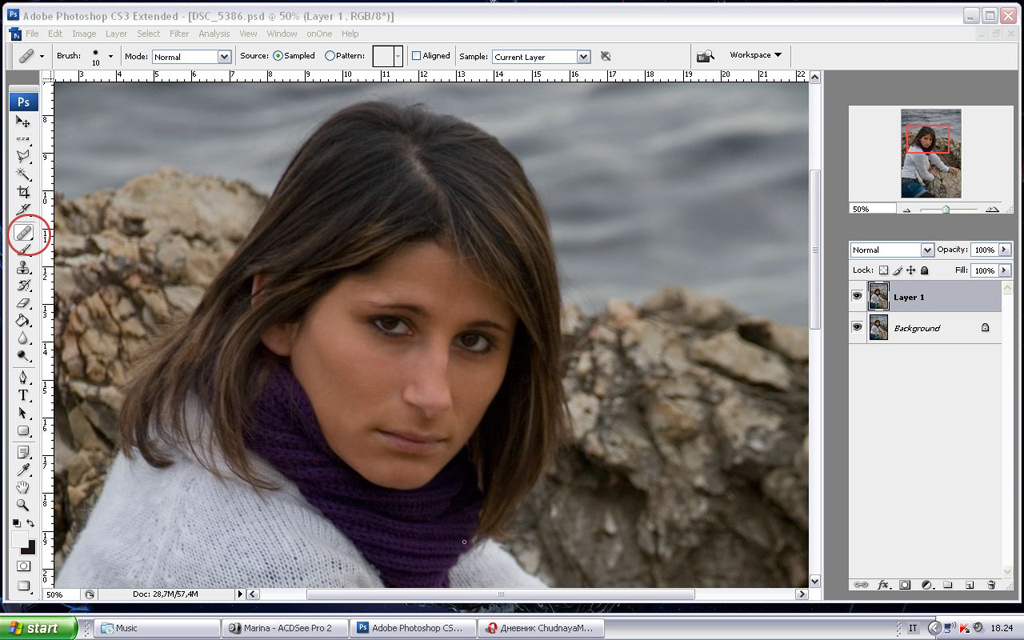Image resolution: width=1024 pixels, height=640 pixels.
Task: Select the Horizontal Type tool
Action: (24, 396)
